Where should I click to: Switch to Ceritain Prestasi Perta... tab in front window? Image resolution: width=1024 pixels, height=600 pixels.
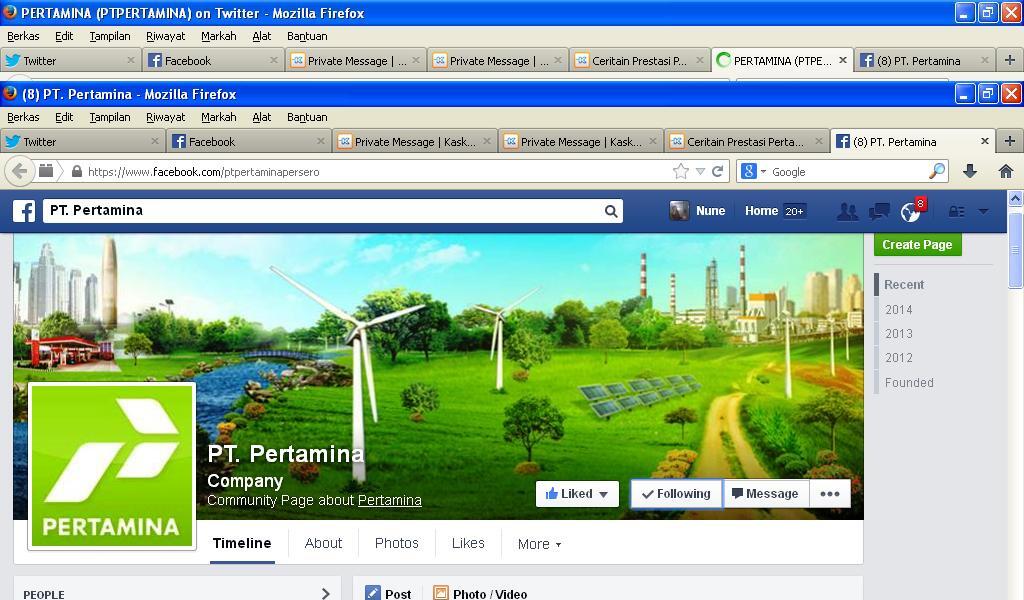(746, 141)
